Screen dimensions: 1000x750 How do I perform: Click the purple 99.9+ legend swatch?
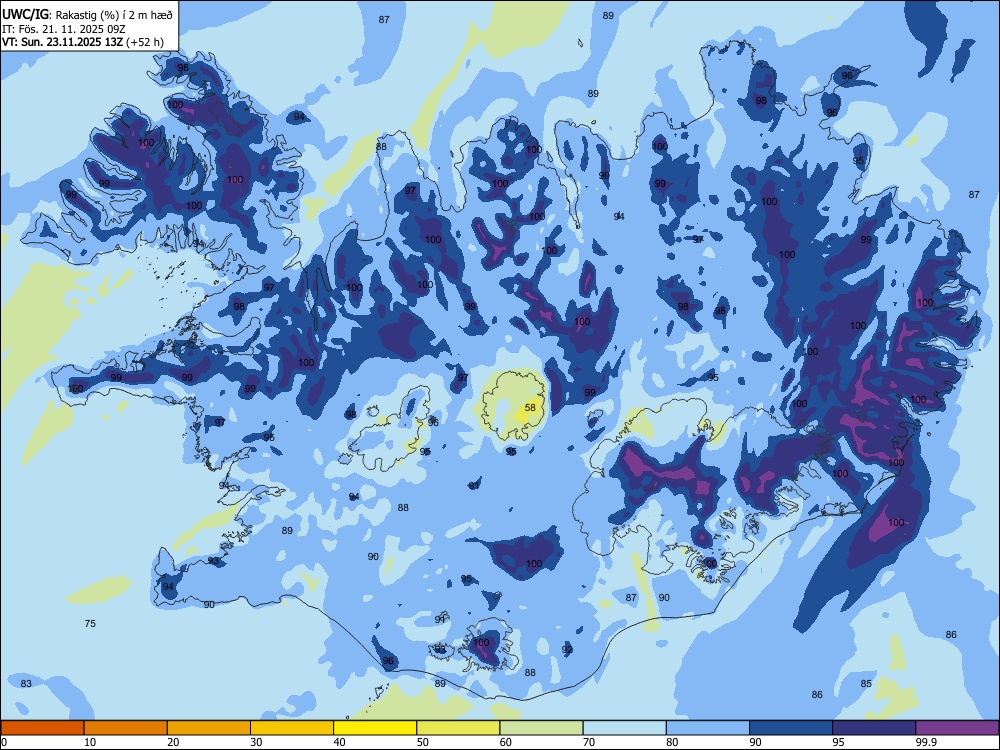click(x=957, y=728)
